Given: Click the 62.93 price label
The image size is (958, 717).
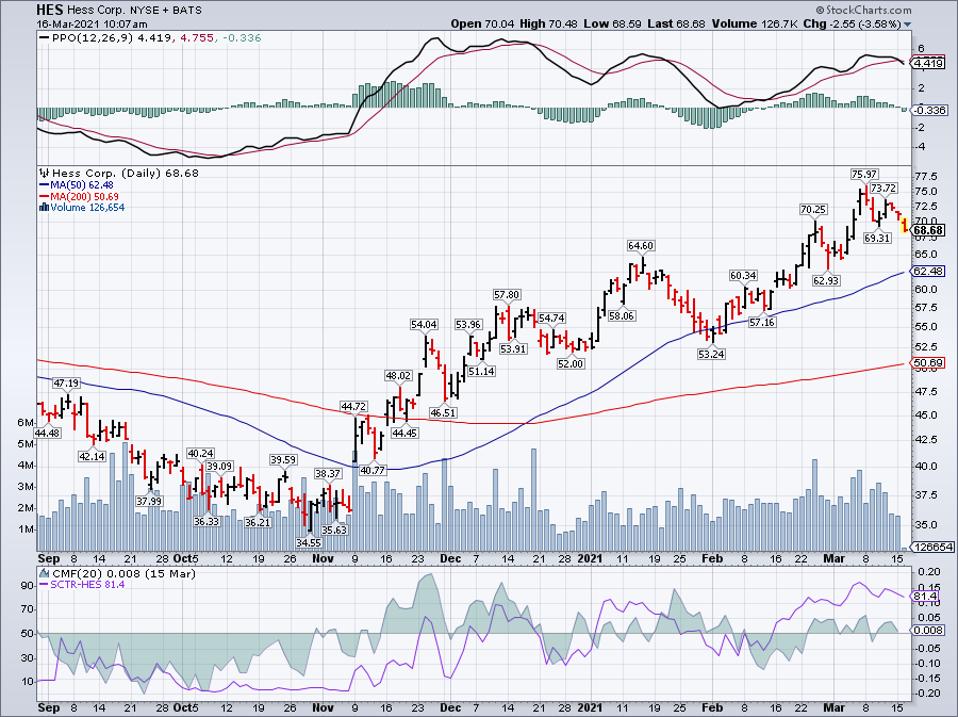Looking at the screenshot, I should coord(826,280).
